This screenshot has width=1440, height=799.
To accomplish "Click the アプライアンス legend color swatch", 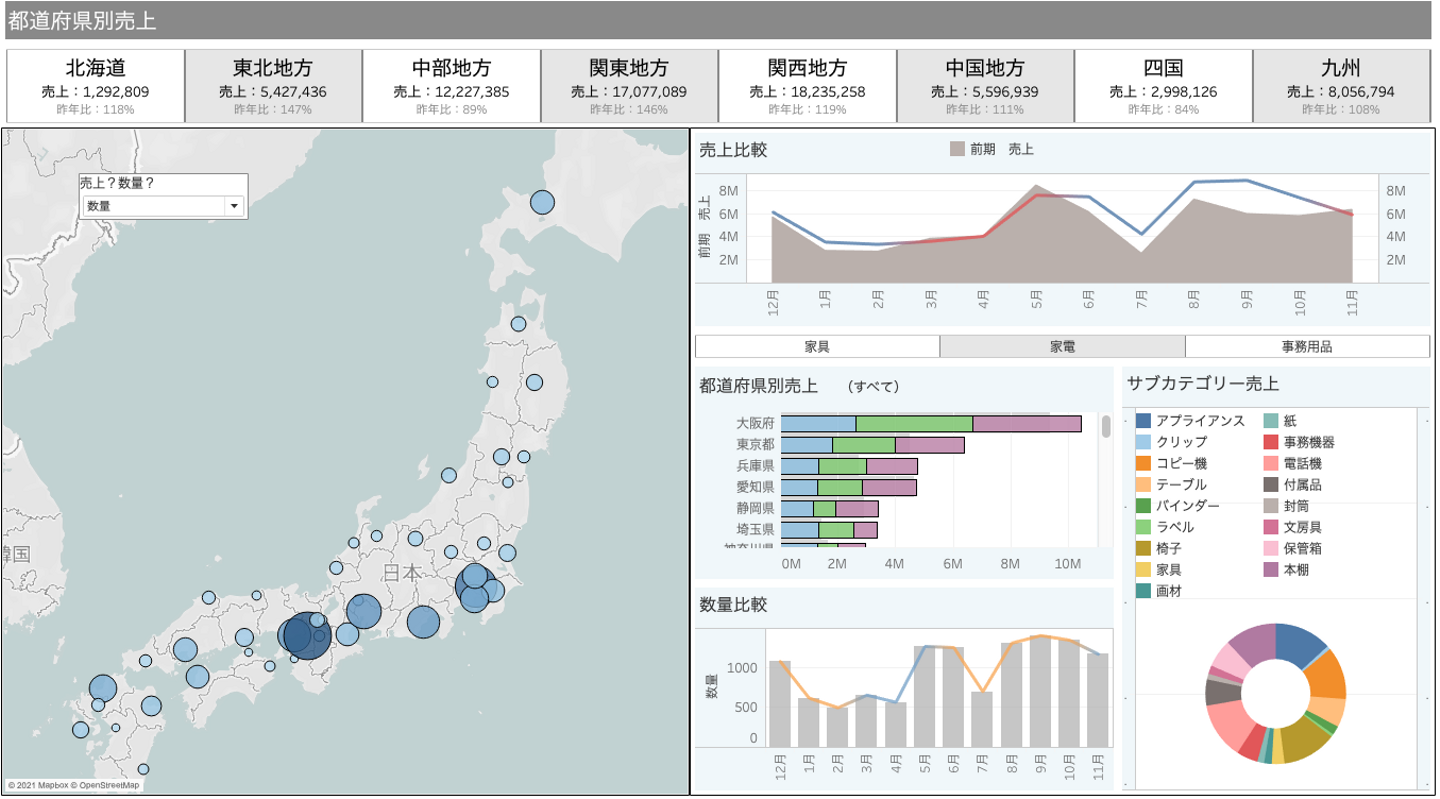I will pyautogui.click(x=1144, y=421).
